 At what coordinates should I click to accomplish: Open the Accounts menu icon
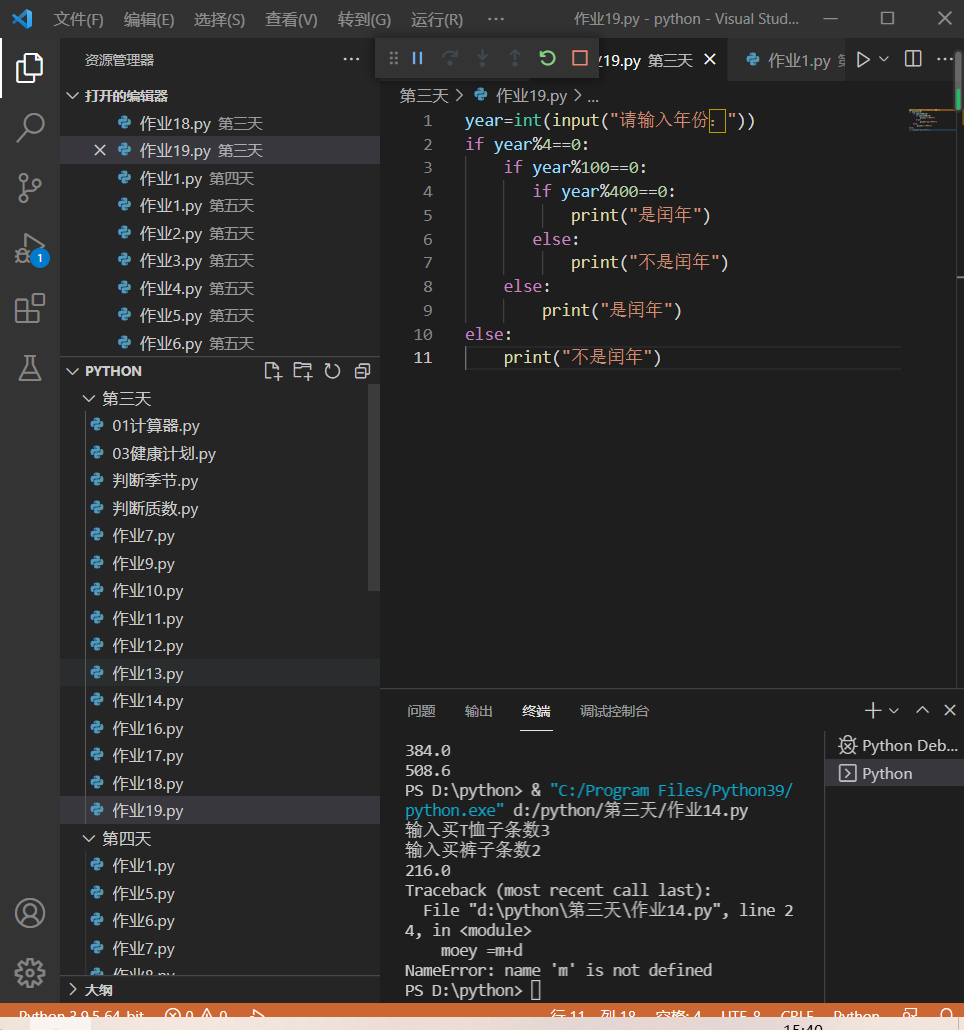click(30, 913)
